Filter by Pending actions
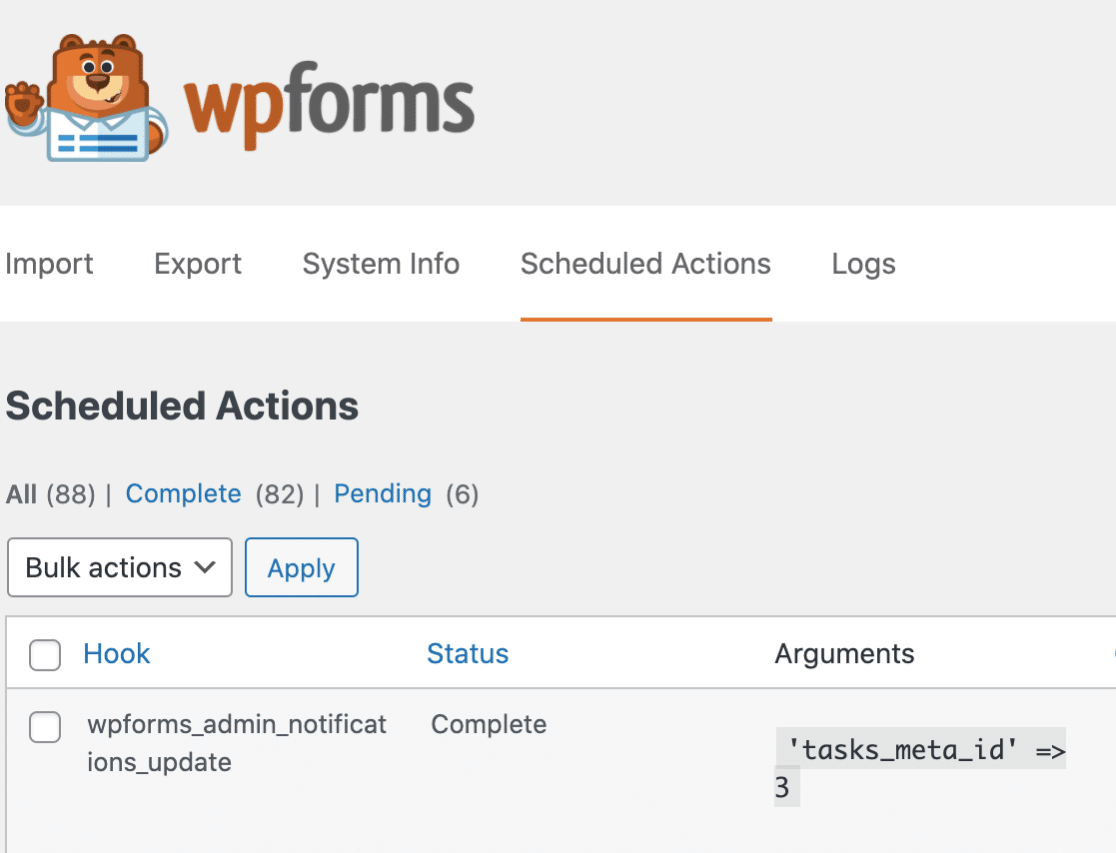This screenshot has width=1116, height=853. click(382, 493)
